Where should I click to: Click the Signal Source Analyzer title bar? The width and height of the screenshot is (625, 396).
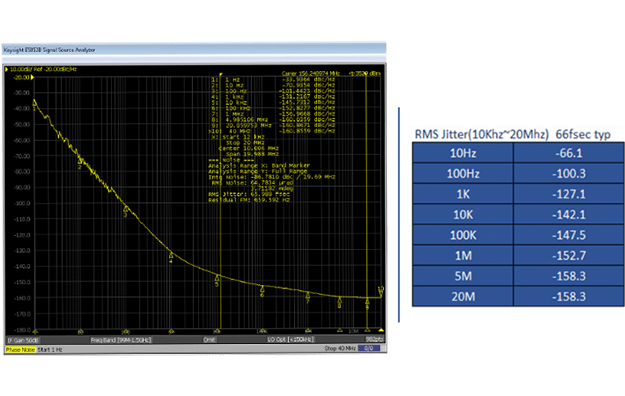pyautogui.click(x=194, y=50)
